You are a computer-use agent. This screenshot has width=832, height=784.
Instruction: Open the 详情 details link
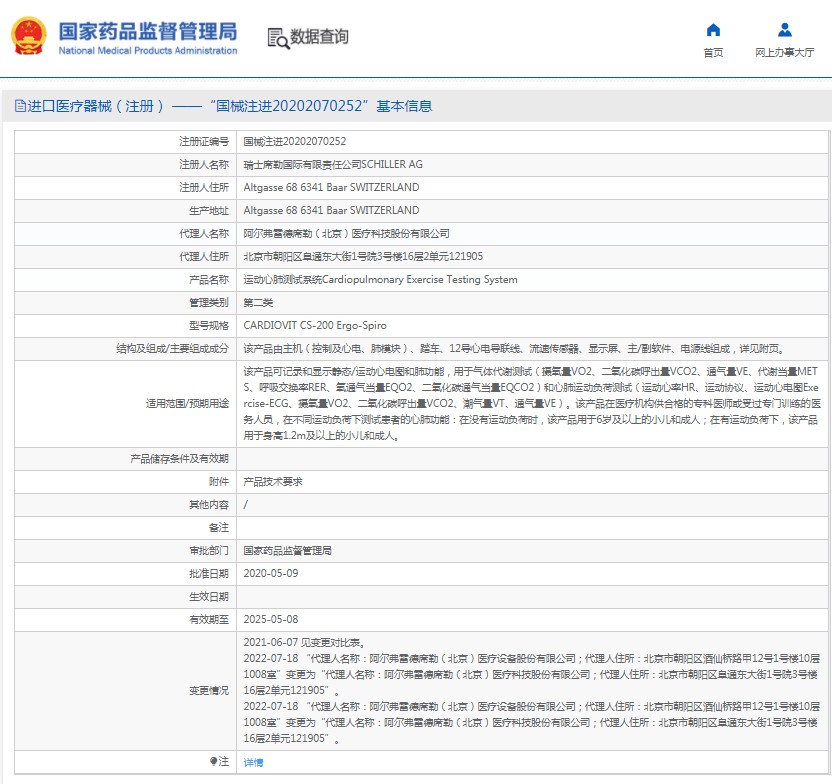(254, 762)
